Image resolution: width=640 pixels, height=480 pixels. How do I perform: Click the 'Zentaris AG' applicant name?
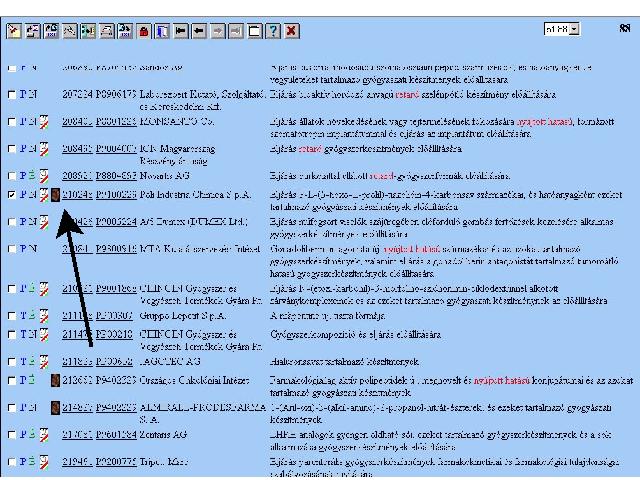163,435
